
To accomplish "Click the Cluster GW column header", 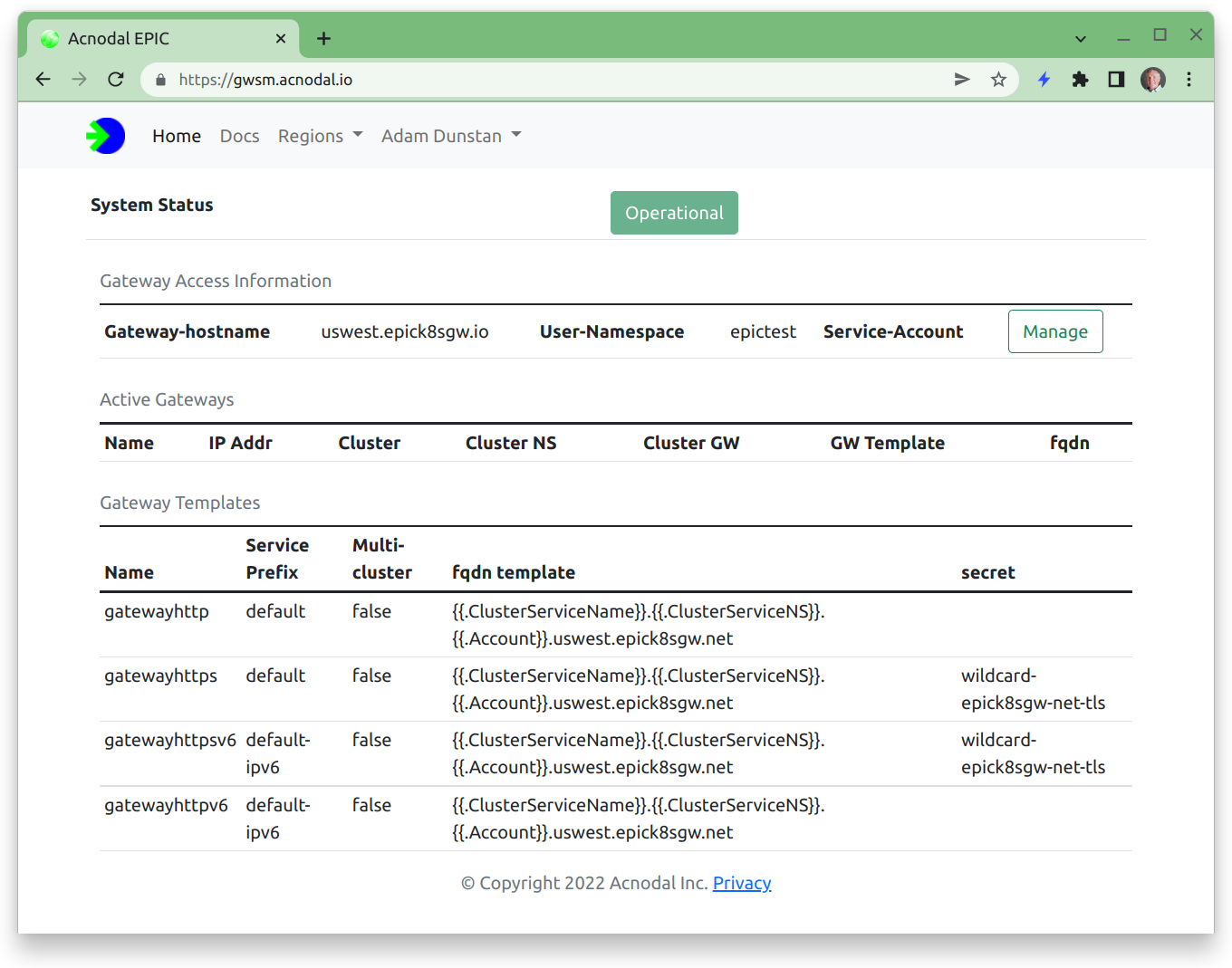I will [x=691, y=443].
